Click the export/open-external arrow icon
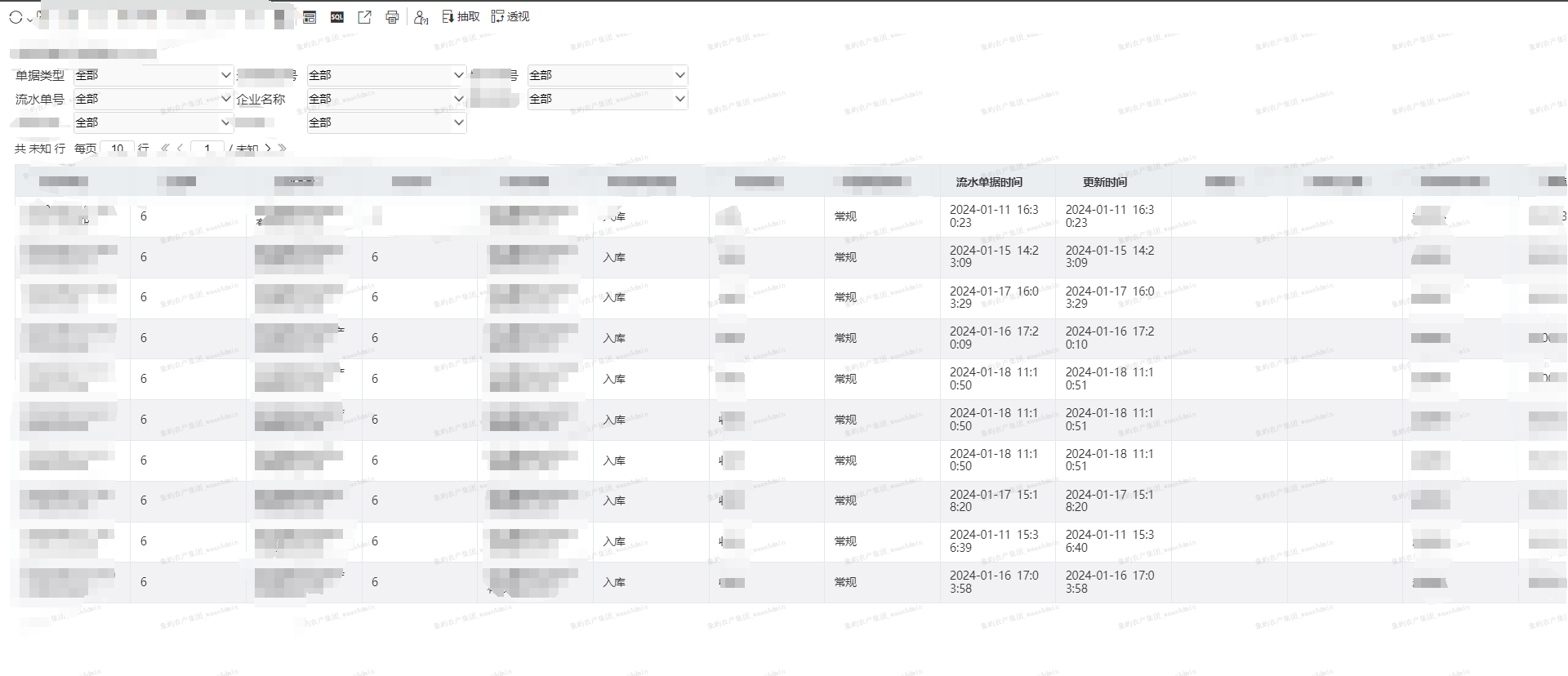The width and height of the screenshot is (1568, 676). point(365,17)
